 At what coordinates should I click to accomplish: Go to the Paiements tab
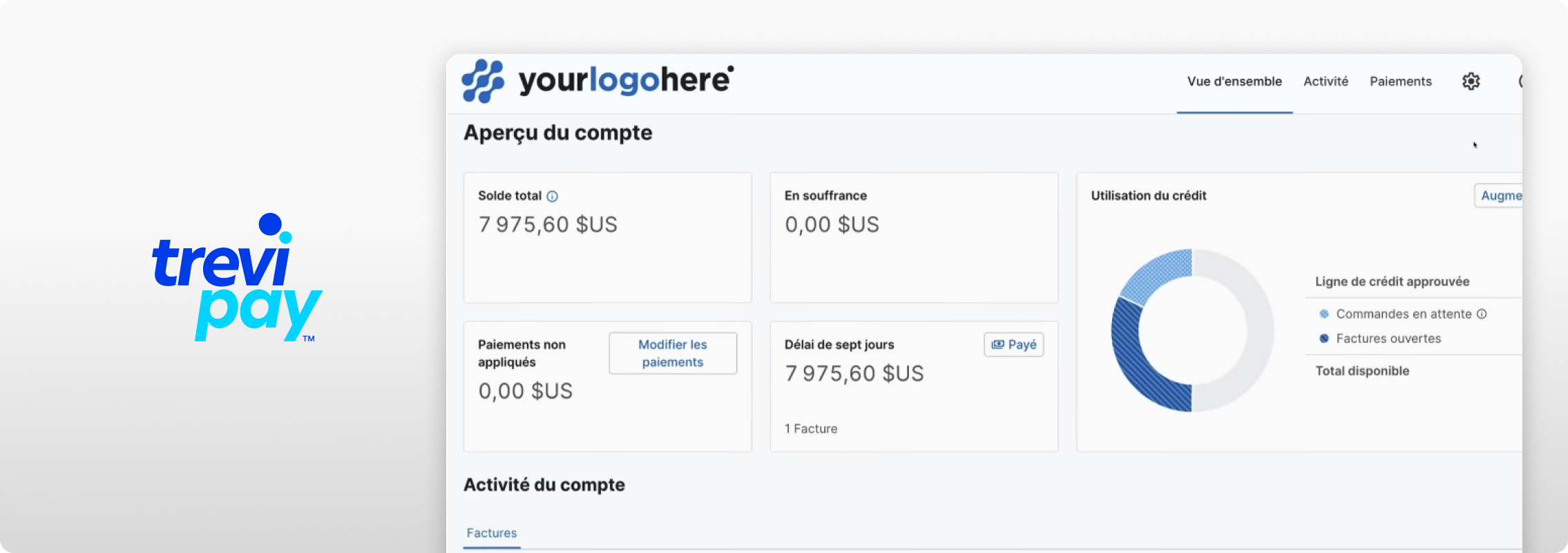(x=1401, y=82)
